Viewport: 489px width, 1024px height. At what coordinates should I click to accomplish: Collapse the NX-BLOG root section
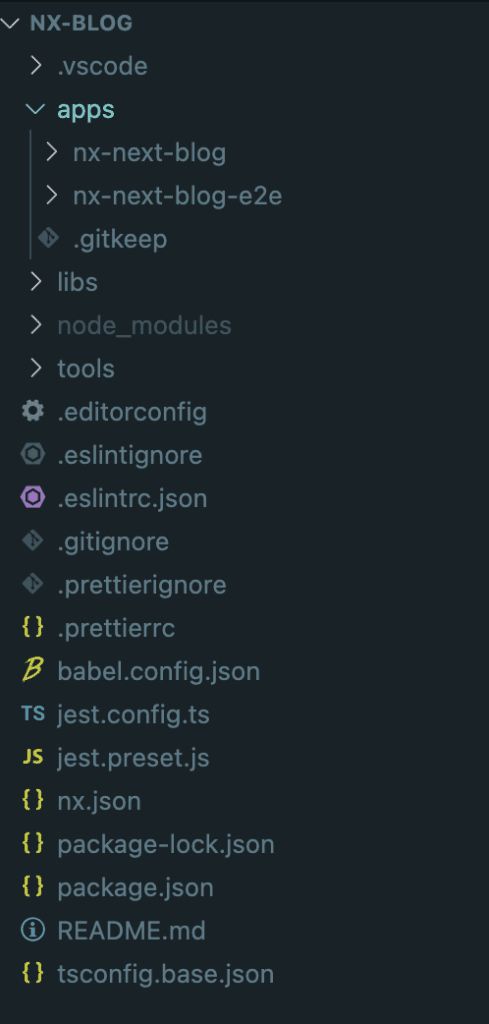11,24
